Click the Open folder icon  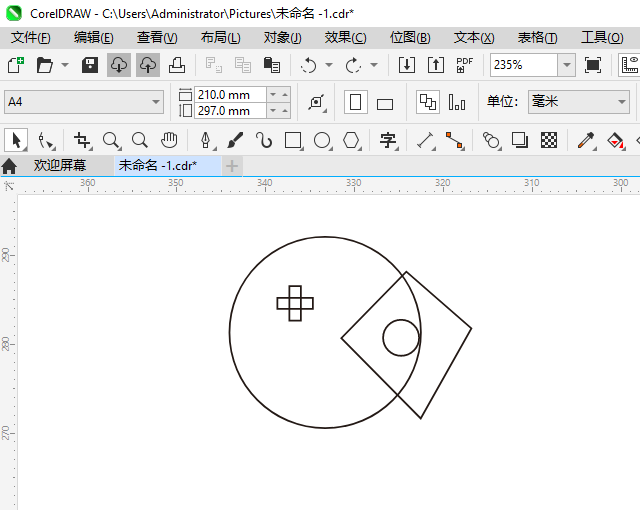(44, 65)
